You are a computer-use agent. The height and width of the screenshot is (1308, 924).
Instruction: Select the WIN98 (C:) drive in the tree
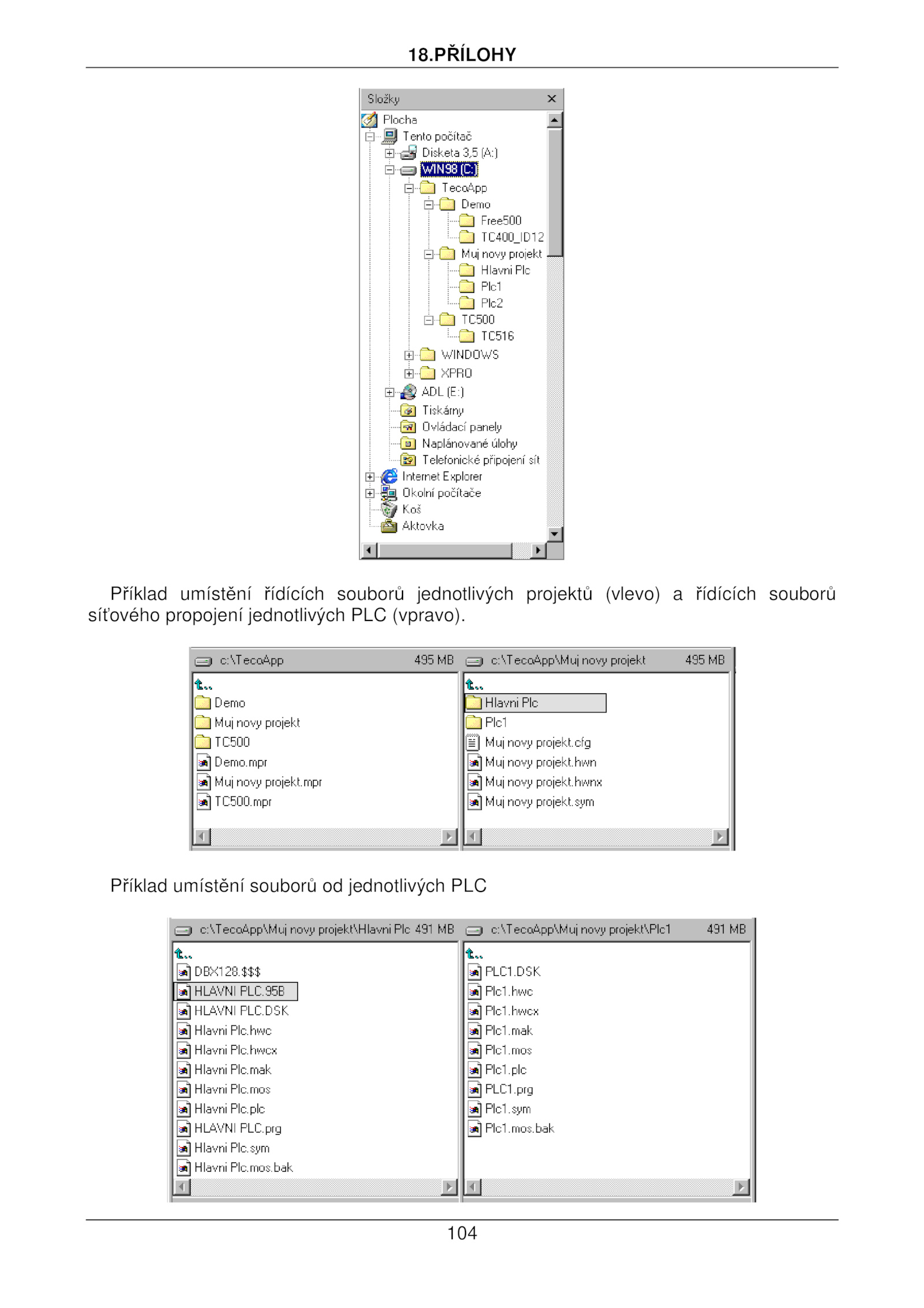(449, 169)
